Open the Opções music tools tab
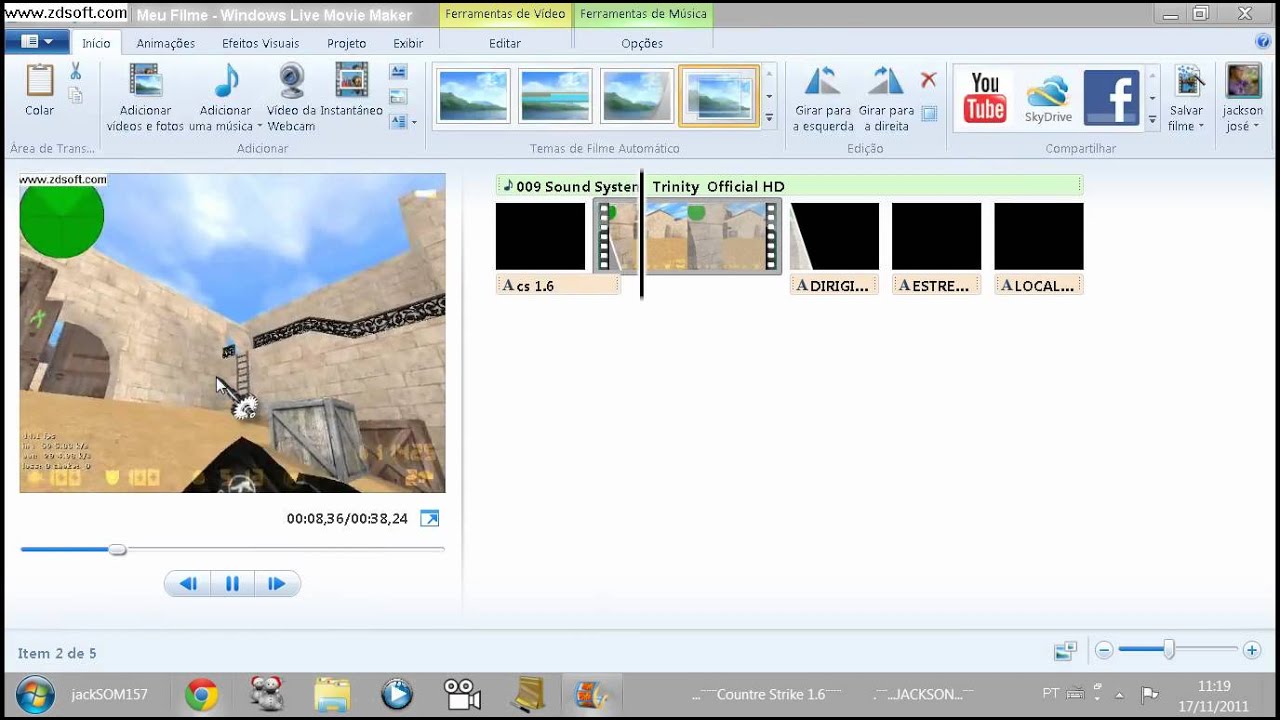The width and height of the screenshot is (1280, 720). pos(642,43)
